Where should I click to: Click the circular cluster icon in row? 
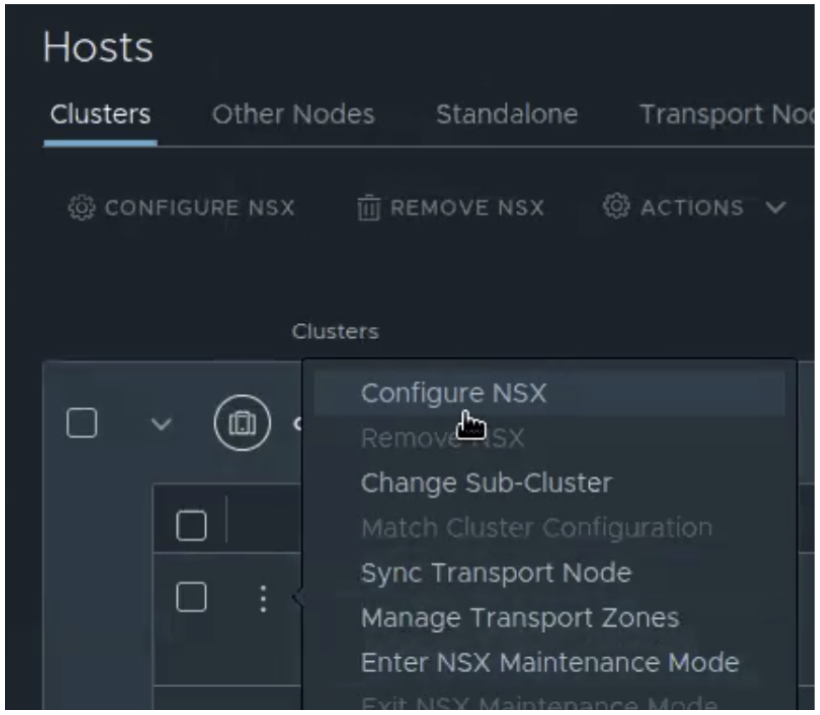tap(238, 423)
